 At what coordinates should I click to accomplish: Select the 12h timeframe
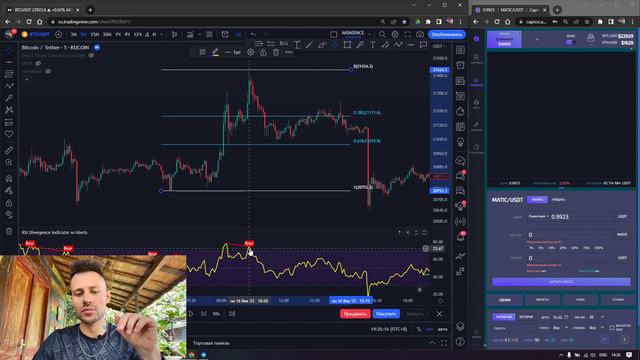pyautogui.click(x=138, y=35)
